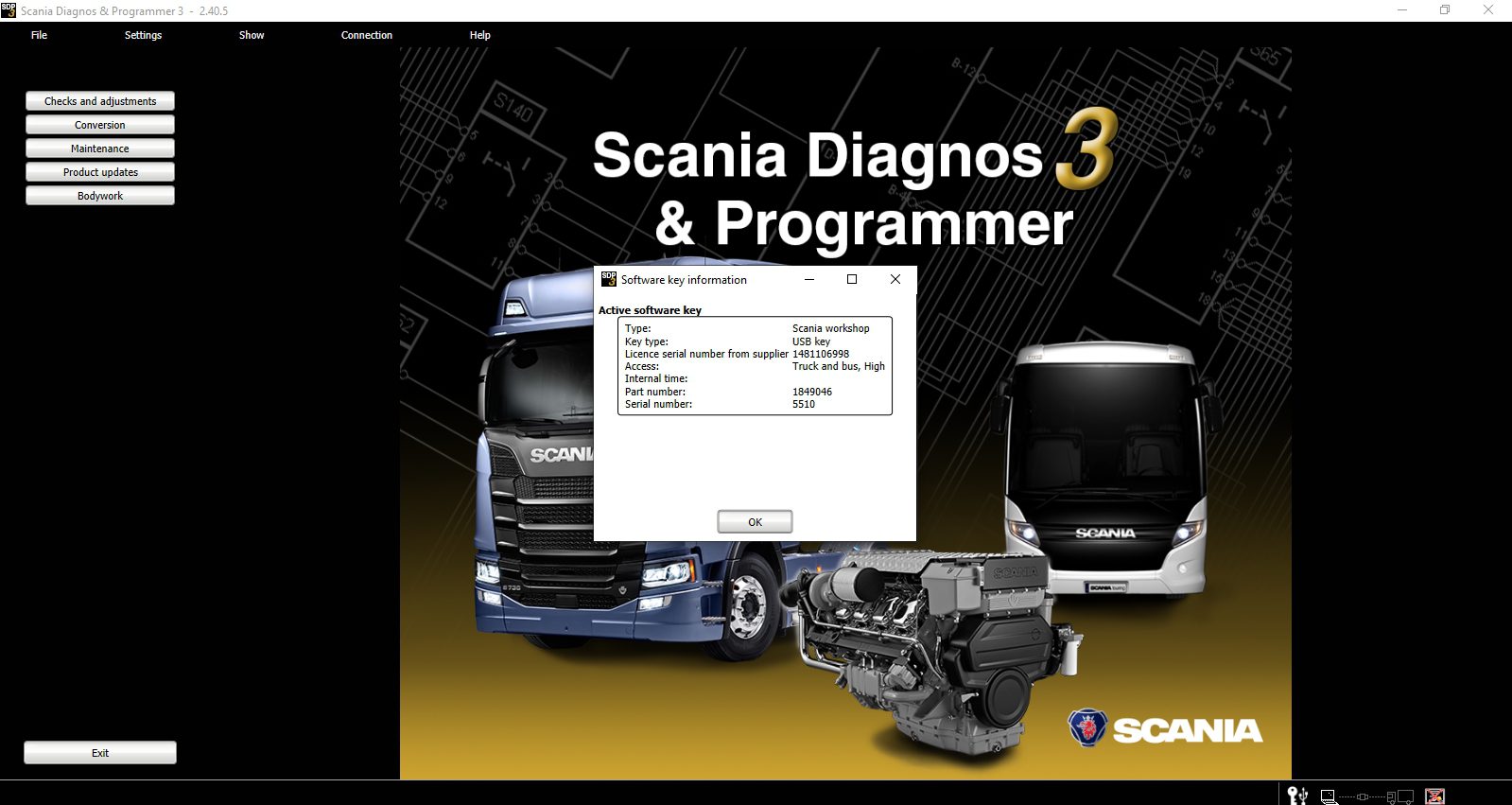Open the File menu
Screen dimensions: 1512x805
click(39, 35)
